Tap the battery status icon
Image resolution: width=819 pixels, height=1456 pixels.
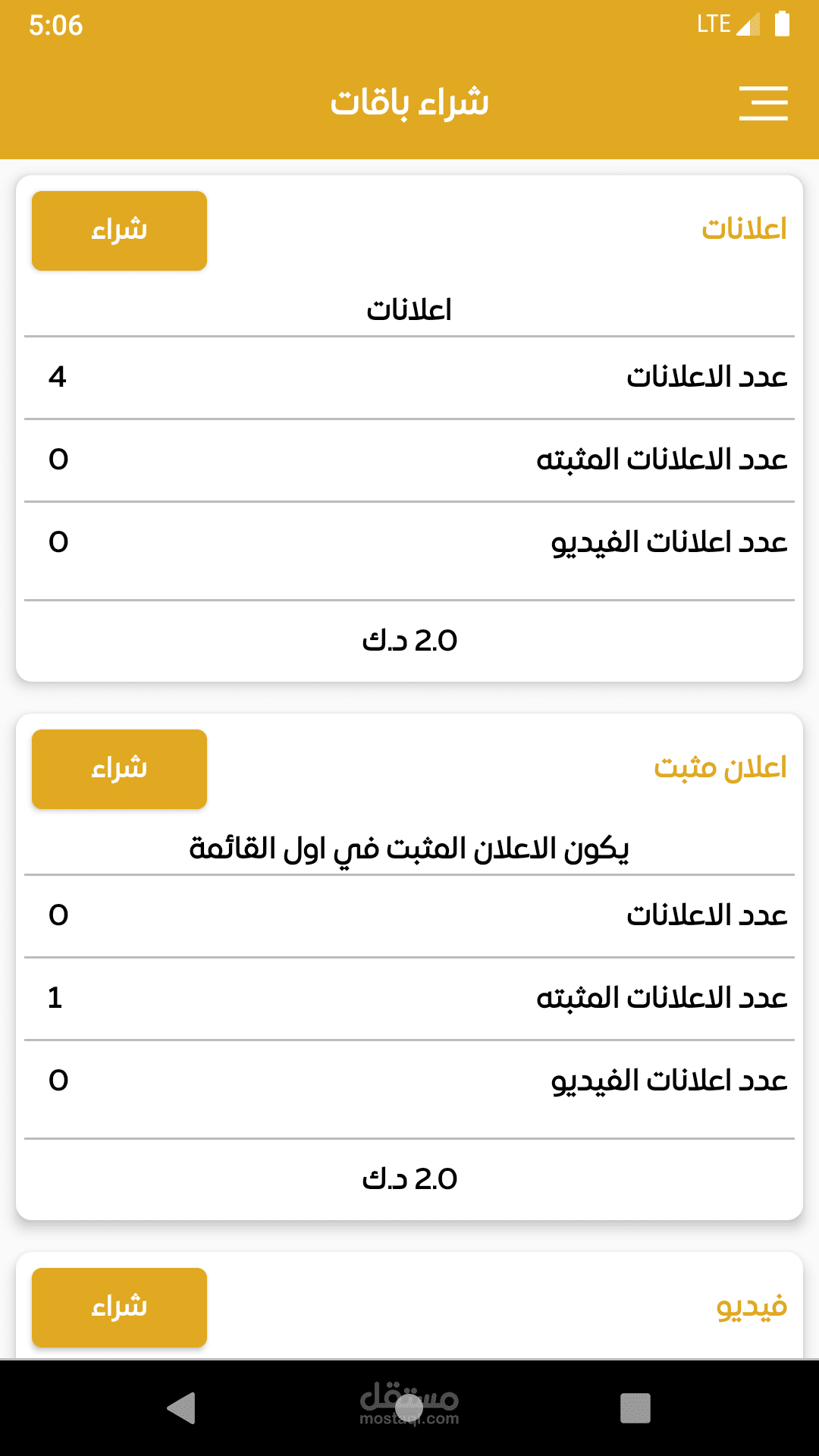pyautogui.click(x=782, y=24)
